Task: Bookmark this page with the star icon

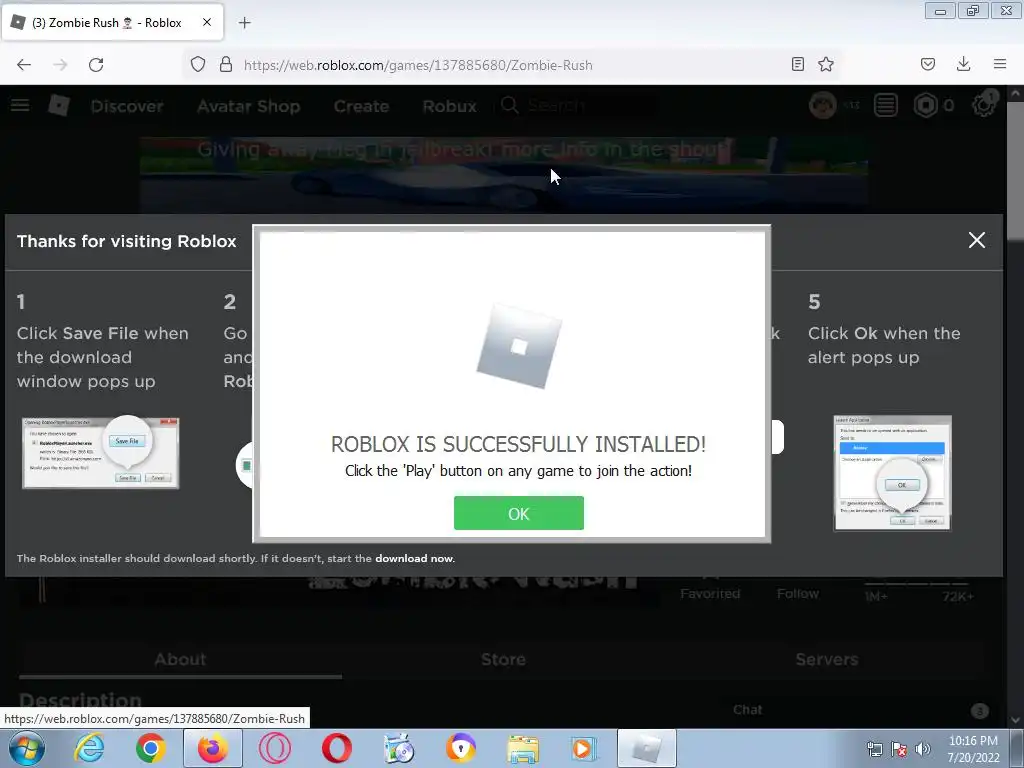Action: 825,65
